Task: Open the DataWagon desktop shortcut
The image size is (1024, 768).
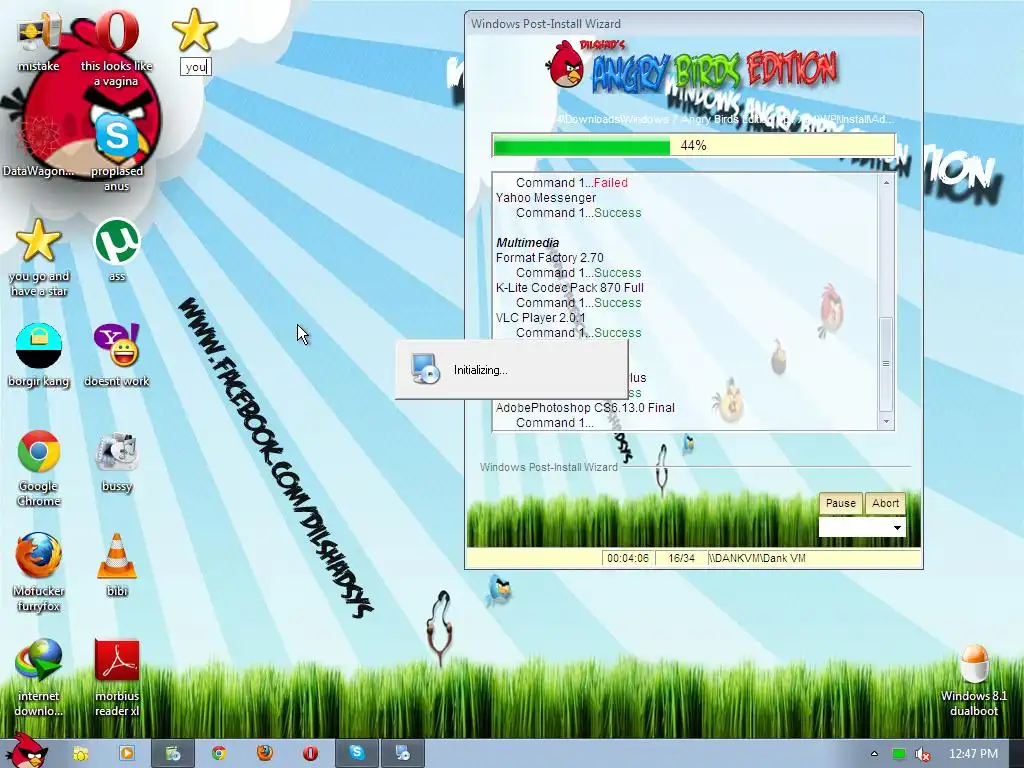Action: click(38, 146)
